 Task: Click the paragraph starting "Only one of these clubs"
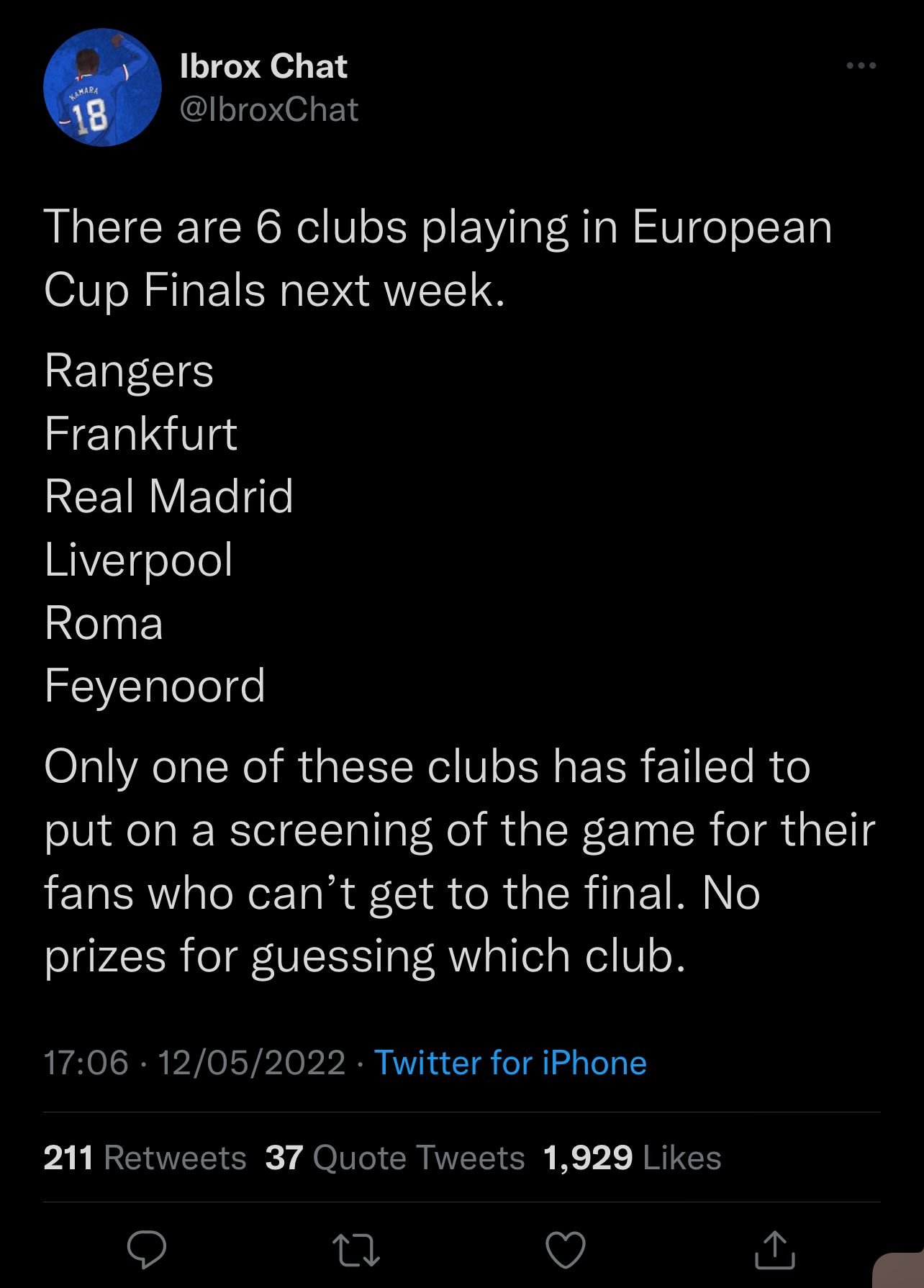[459, 861]
